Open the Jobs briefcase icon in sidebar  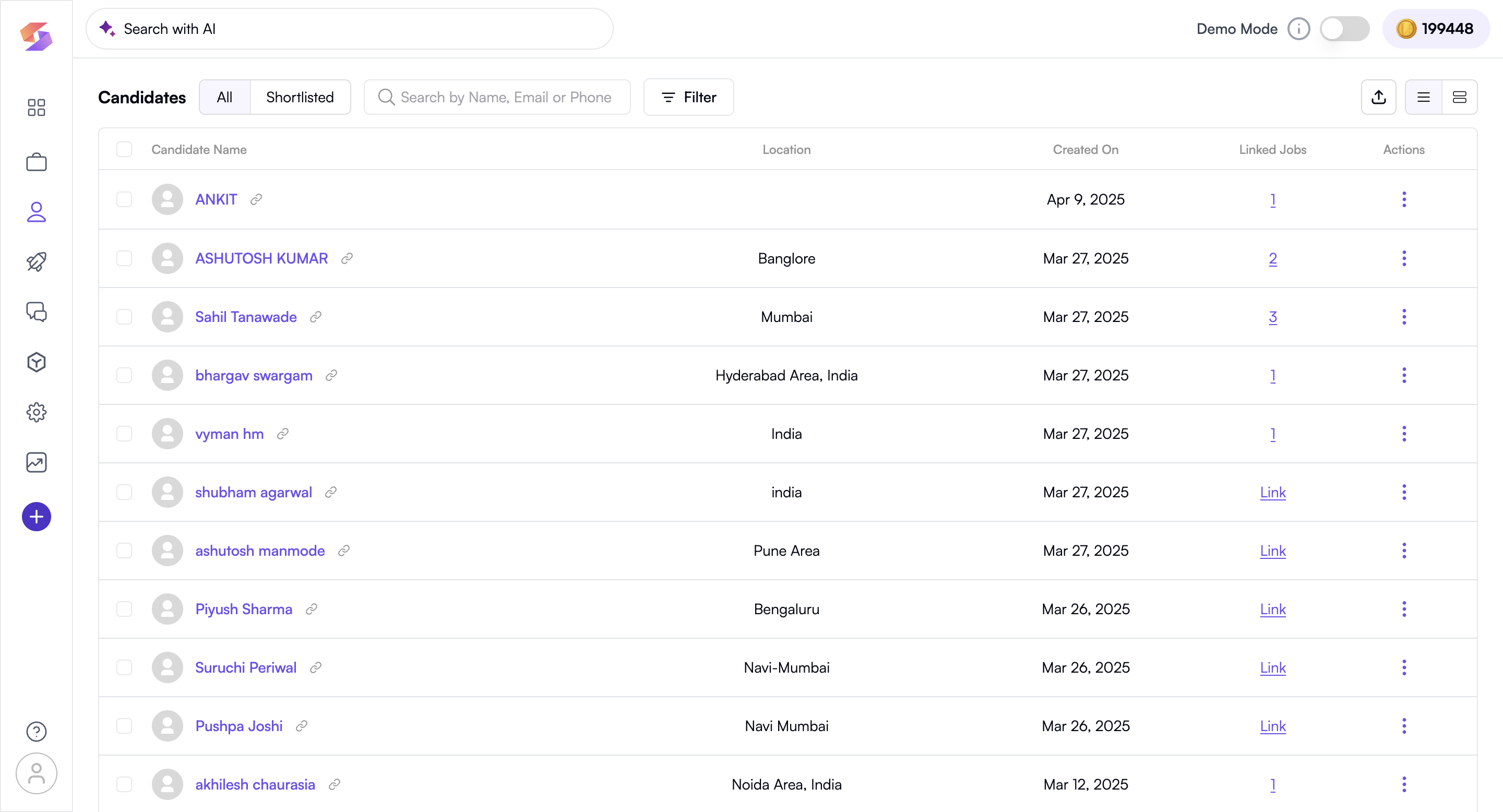pos(36,162)
